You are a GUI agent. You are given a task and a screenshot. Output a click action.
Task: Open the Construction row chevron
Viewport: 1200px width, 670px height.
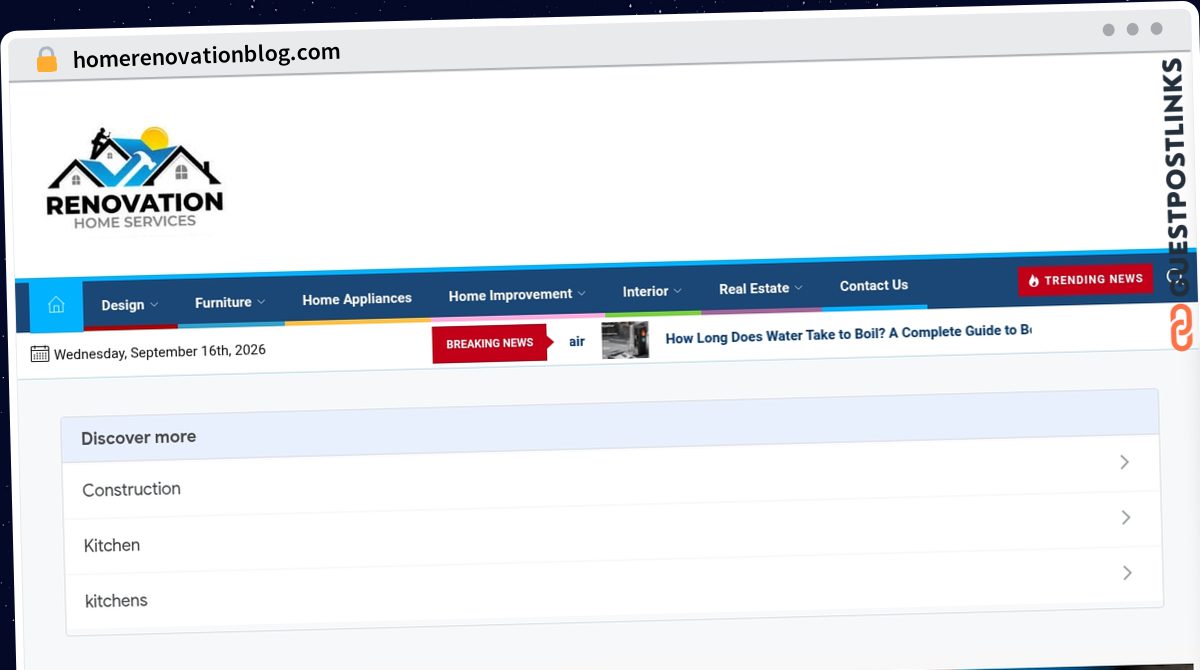point(1124,462)
